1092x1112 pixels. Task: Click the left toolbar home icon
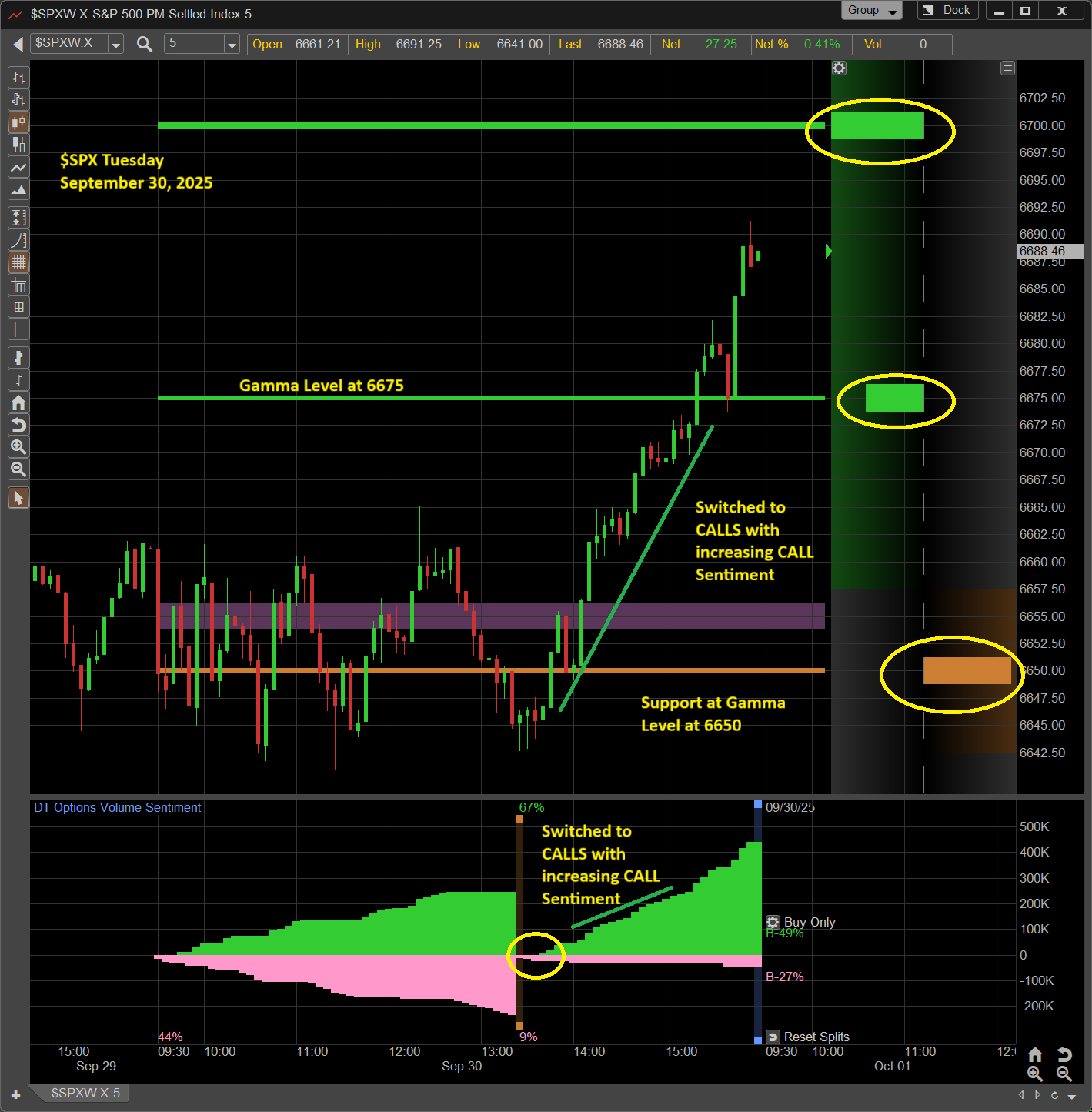click(18, 402)
